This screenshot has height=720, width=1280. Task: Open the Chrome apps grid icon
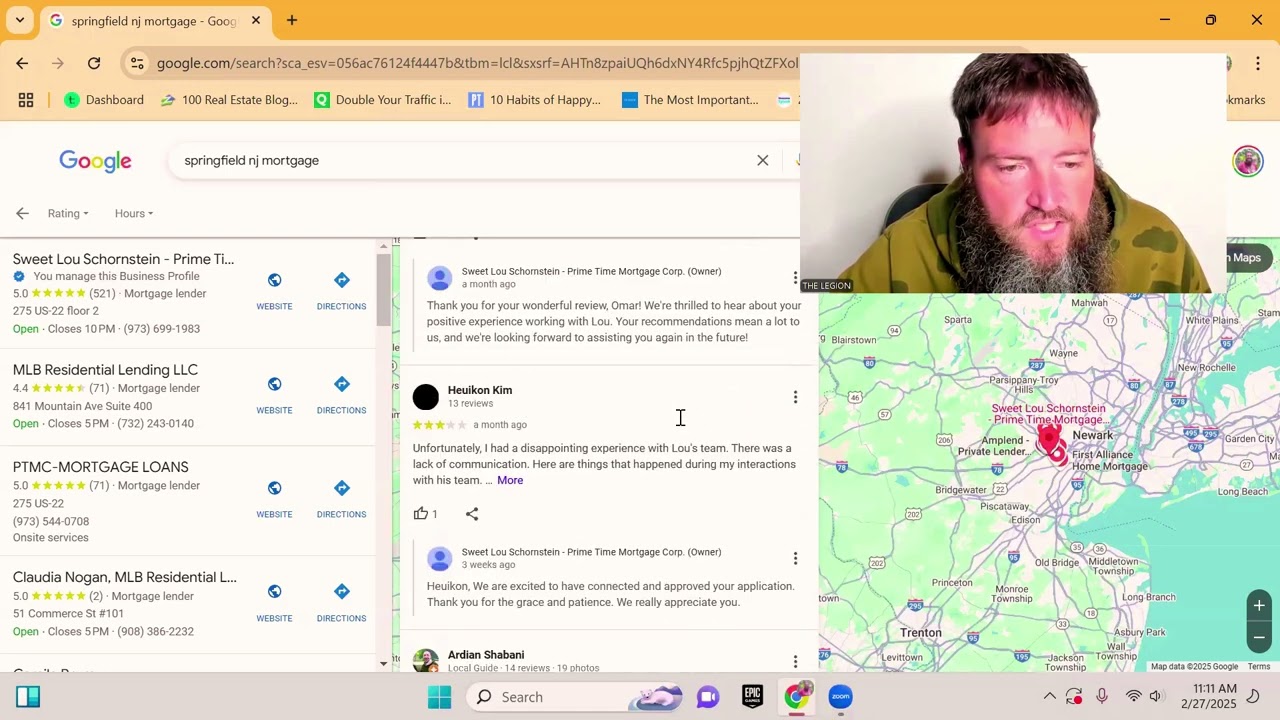pyautogui.click(x=26, y=100)
